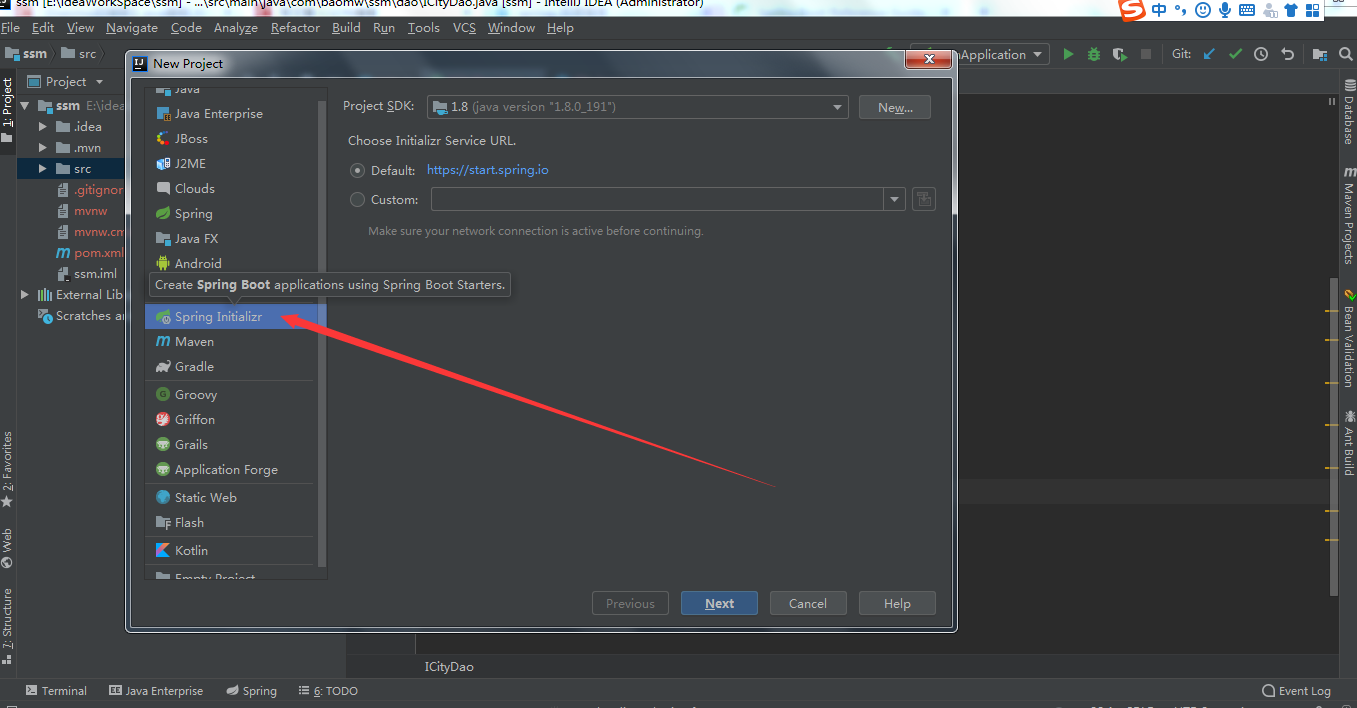This screenshot has height=708, width=1357.
Task: Open the File menu
Action: 11,28
